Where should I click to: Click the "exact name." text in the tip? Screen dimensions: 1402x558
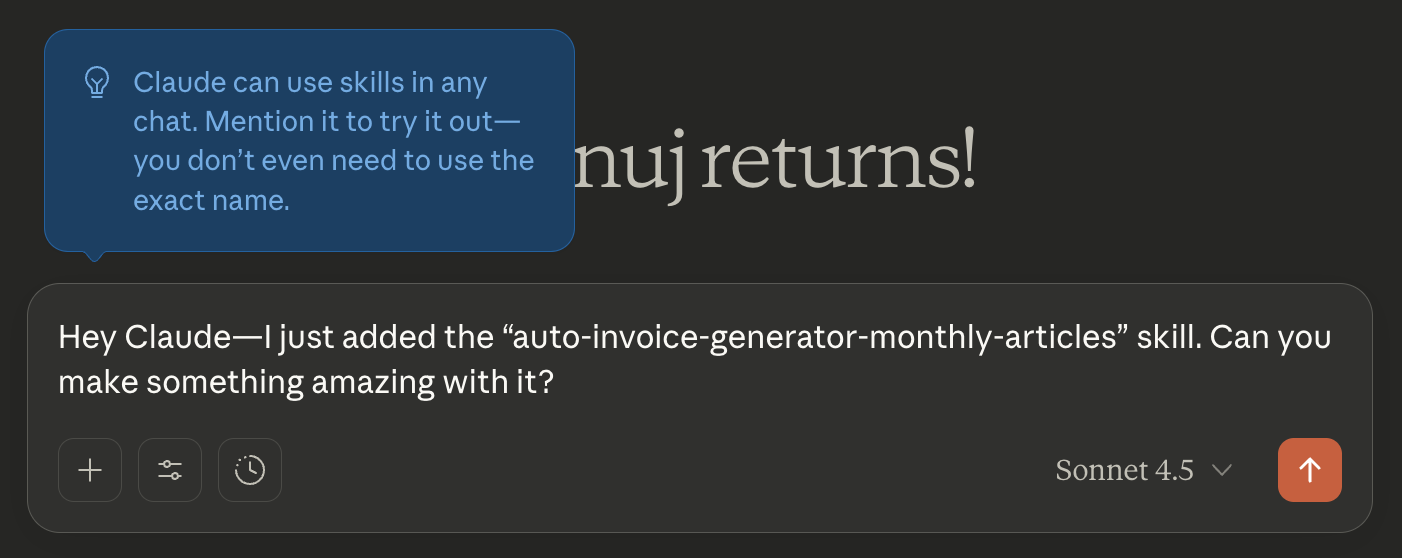point(211,201)
